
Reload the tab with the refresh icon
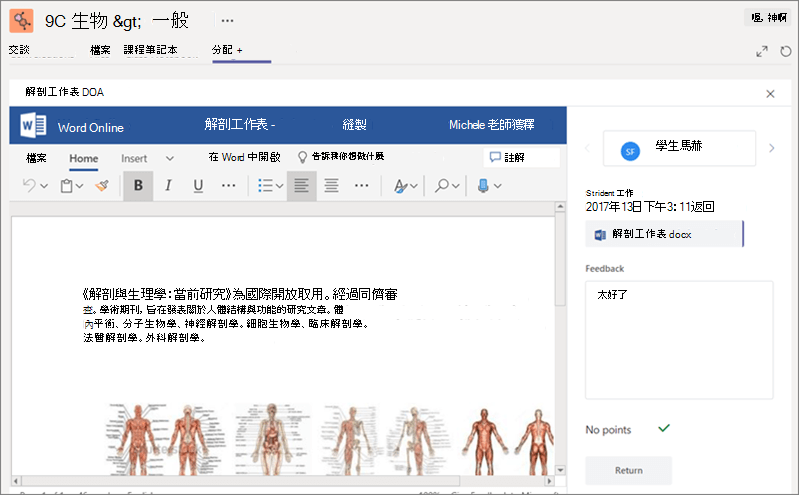coord(786,51)
